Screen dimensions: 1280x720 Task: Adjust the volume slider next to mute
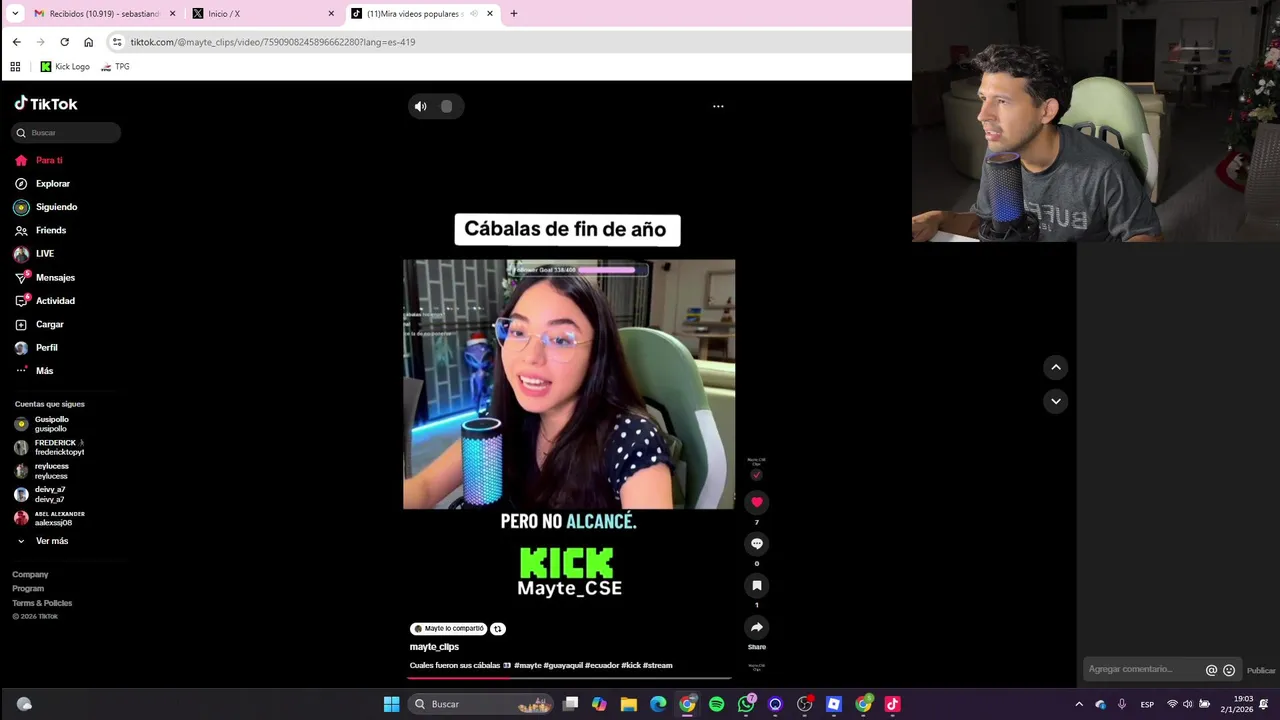click(x=447, y=106)
